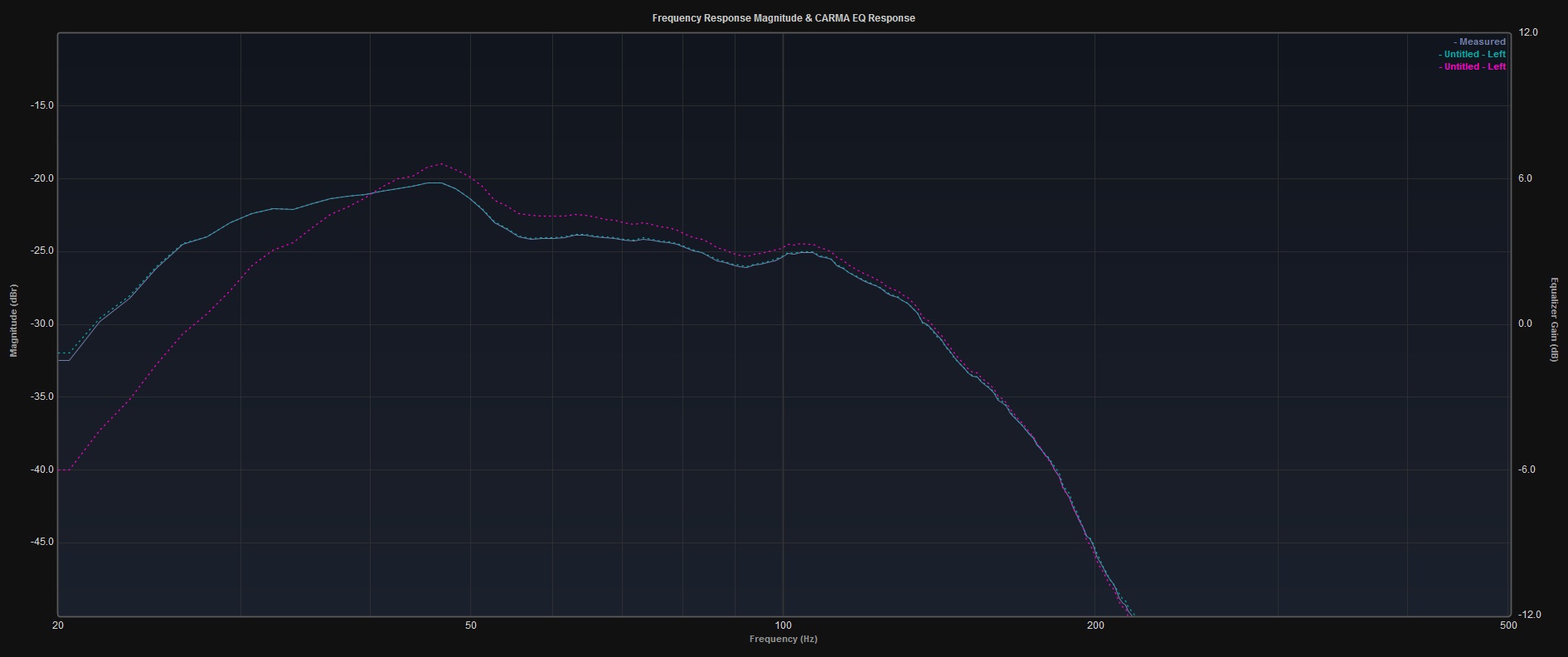Click the 0.0 equalizer gain tick label
The image size is (1568, 657).
tap(1525, 324)
